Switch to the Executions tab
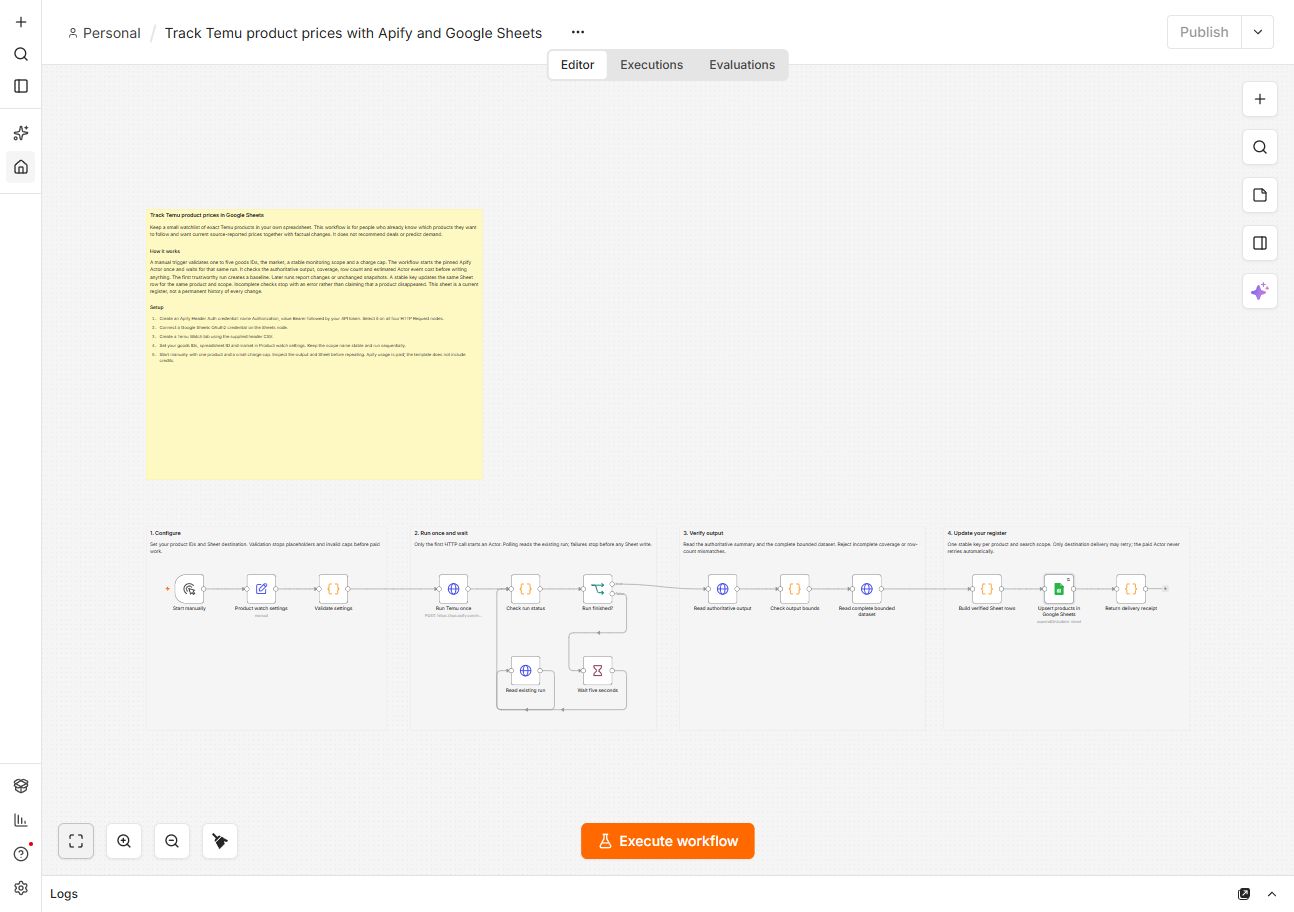The image size is (1294, 912). click(x=651, y=65)
